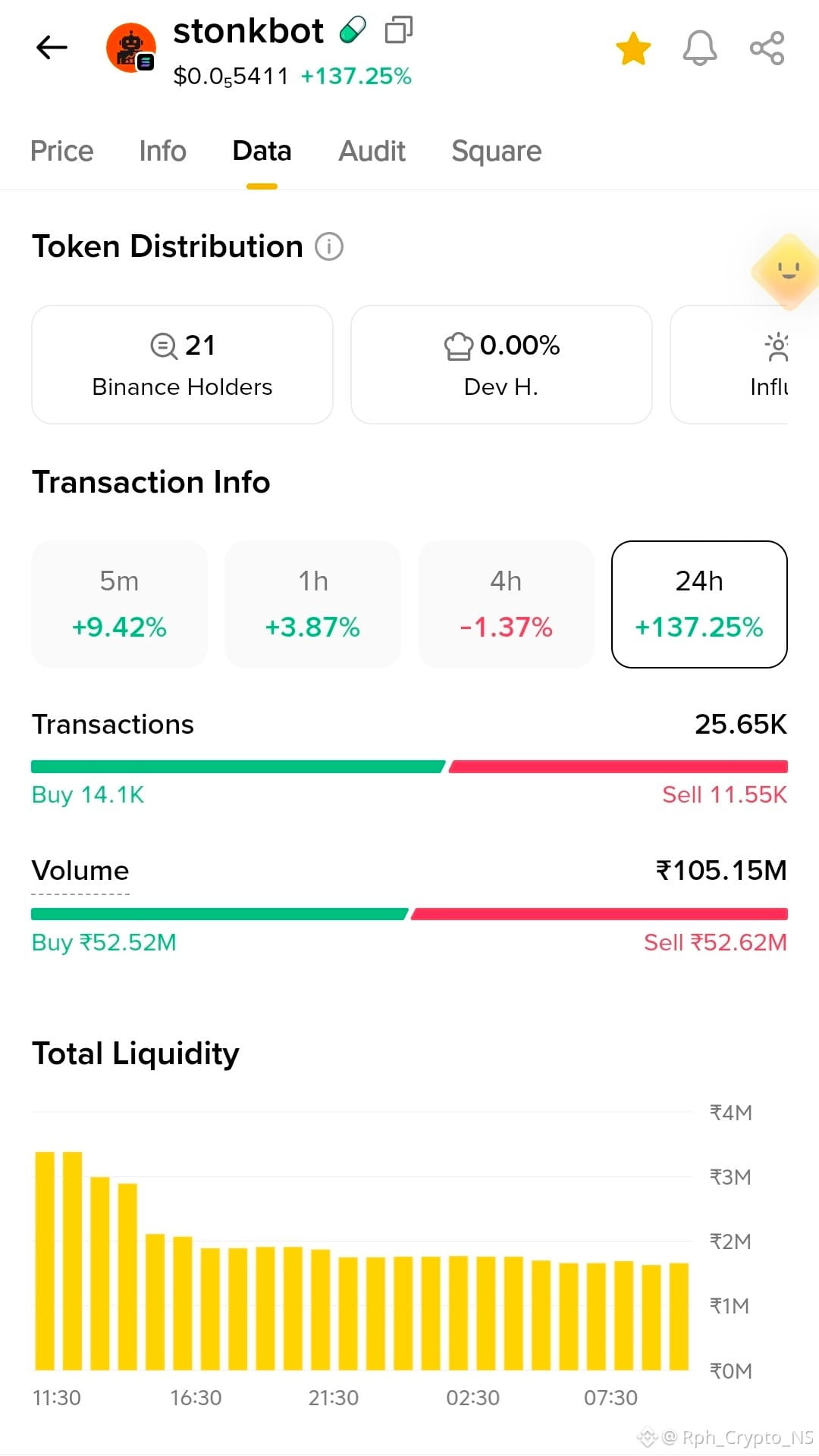This screenshot has height=1456, width=819.
Task: Select the 5m timeframe
Action: click(x=119, y=604)
